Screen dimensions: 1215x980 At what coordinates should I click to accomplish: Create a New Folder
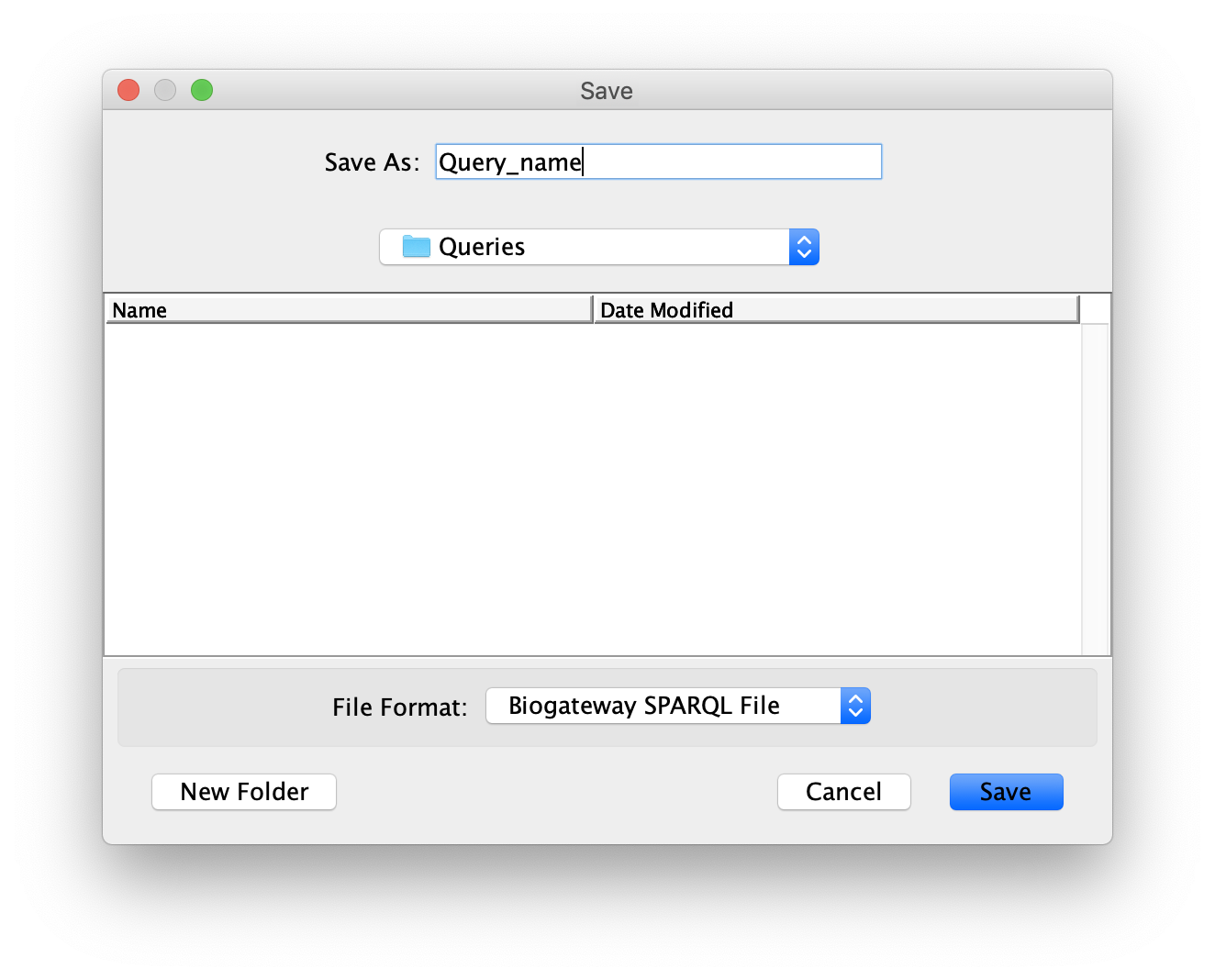(x=244, y=792)
